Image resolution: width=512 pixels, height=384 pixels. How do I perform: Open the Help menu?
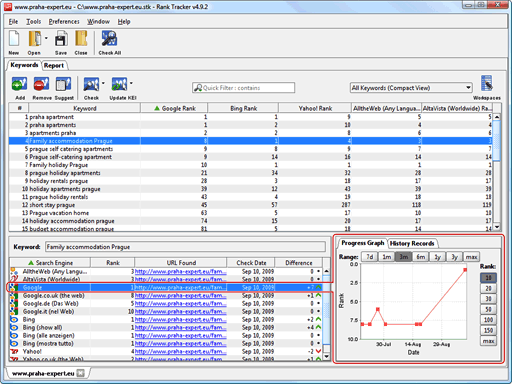pos(124,22)
